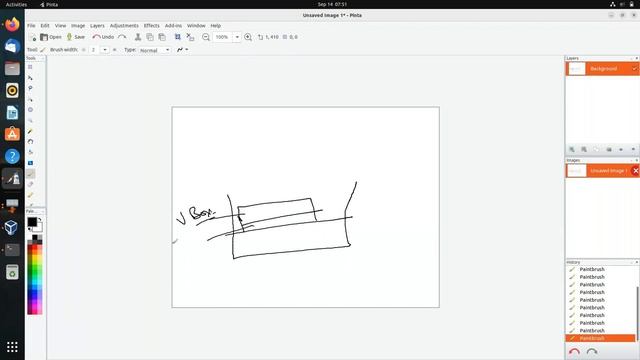Viewport: 640px width, 360px height.
Task: Open the Effects menu
Action: click(x=151, y=26)
